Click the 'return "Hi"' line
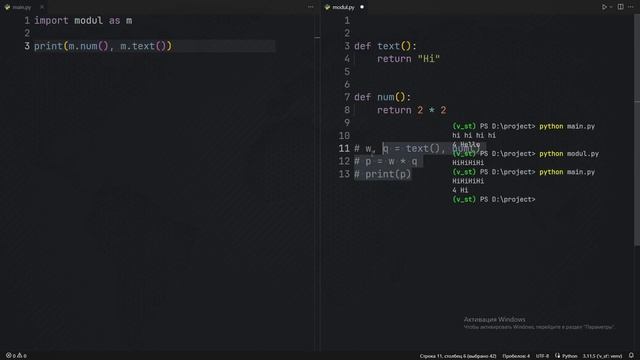640x360 pixels. click(408, 59)
